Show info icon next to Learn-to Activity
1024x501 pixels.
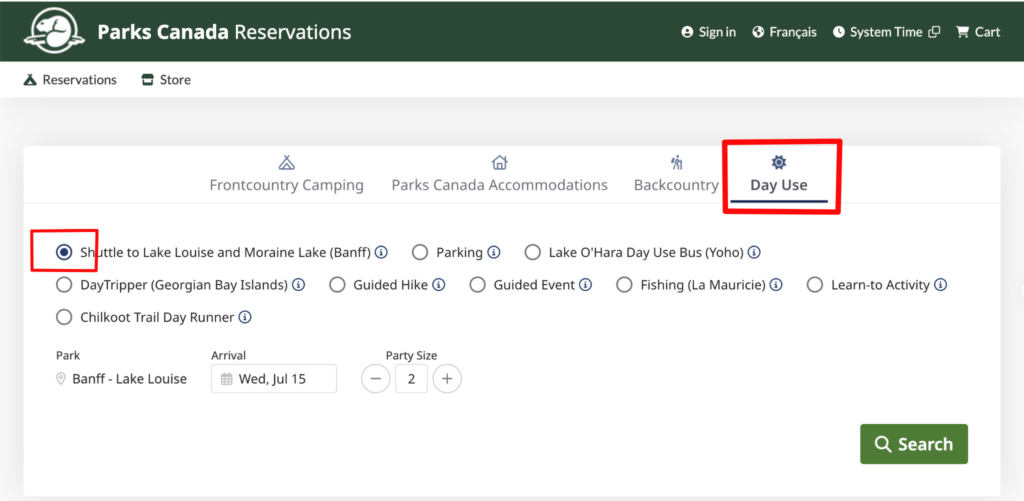[x=940, y=285]
